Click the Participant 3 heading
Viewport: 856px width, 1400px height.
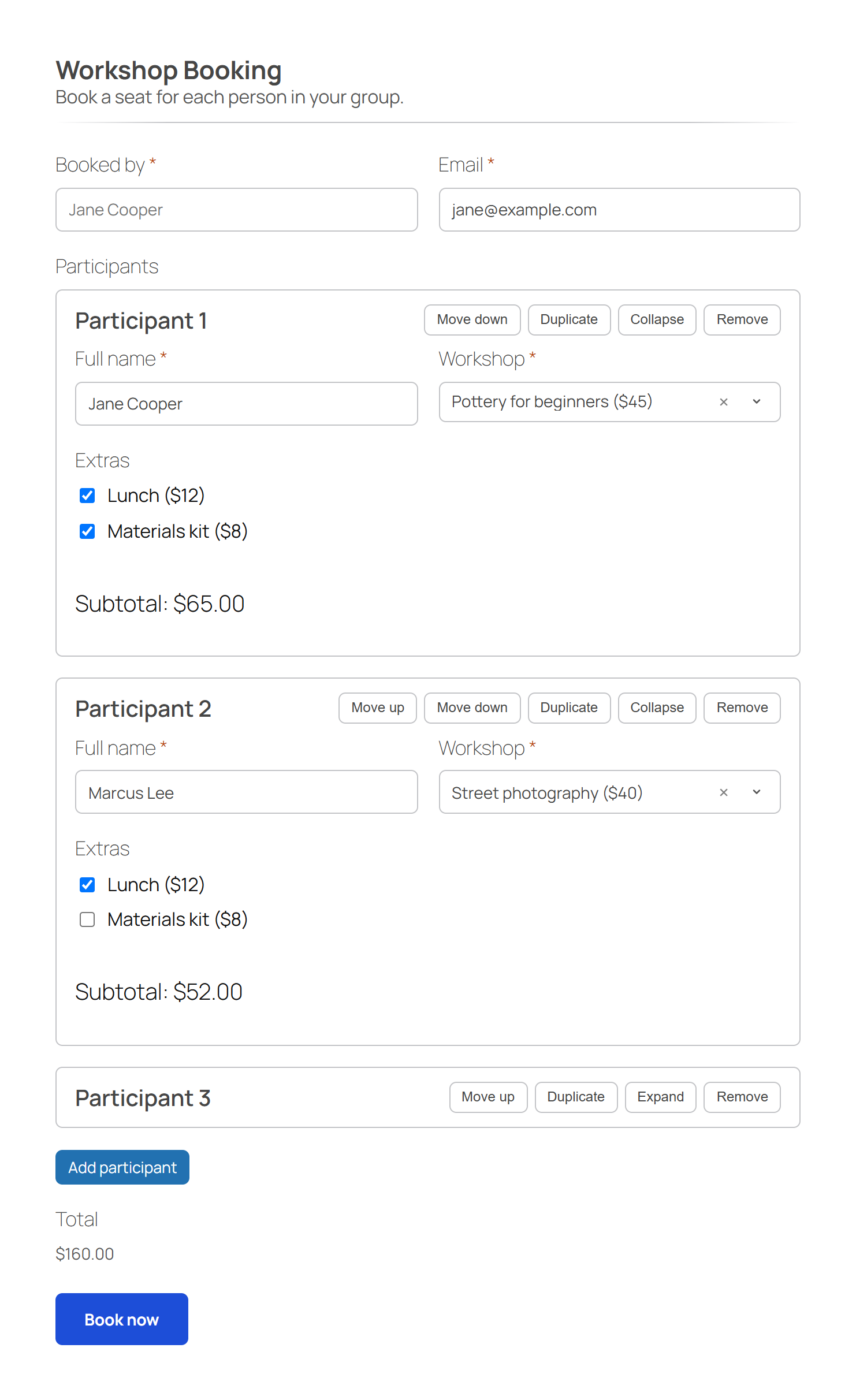(x=143, y=1098)
